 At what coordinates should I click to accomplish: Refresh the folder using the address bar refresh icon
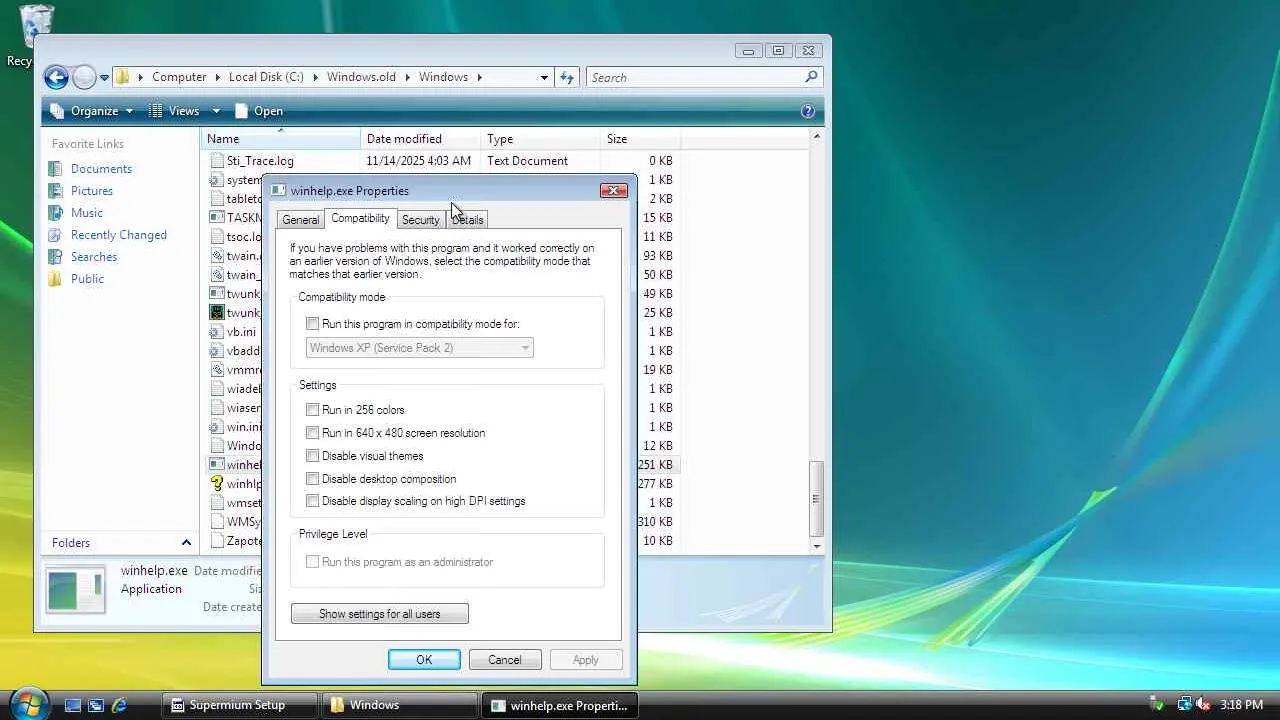(x=567, y=77)
